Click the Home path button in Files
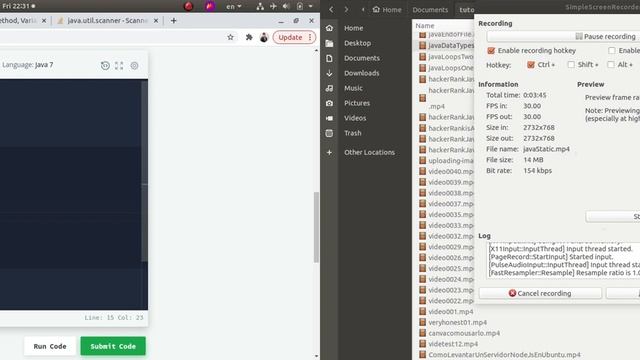Viewport: 640px width, 360px height. [x=387, y=9]
